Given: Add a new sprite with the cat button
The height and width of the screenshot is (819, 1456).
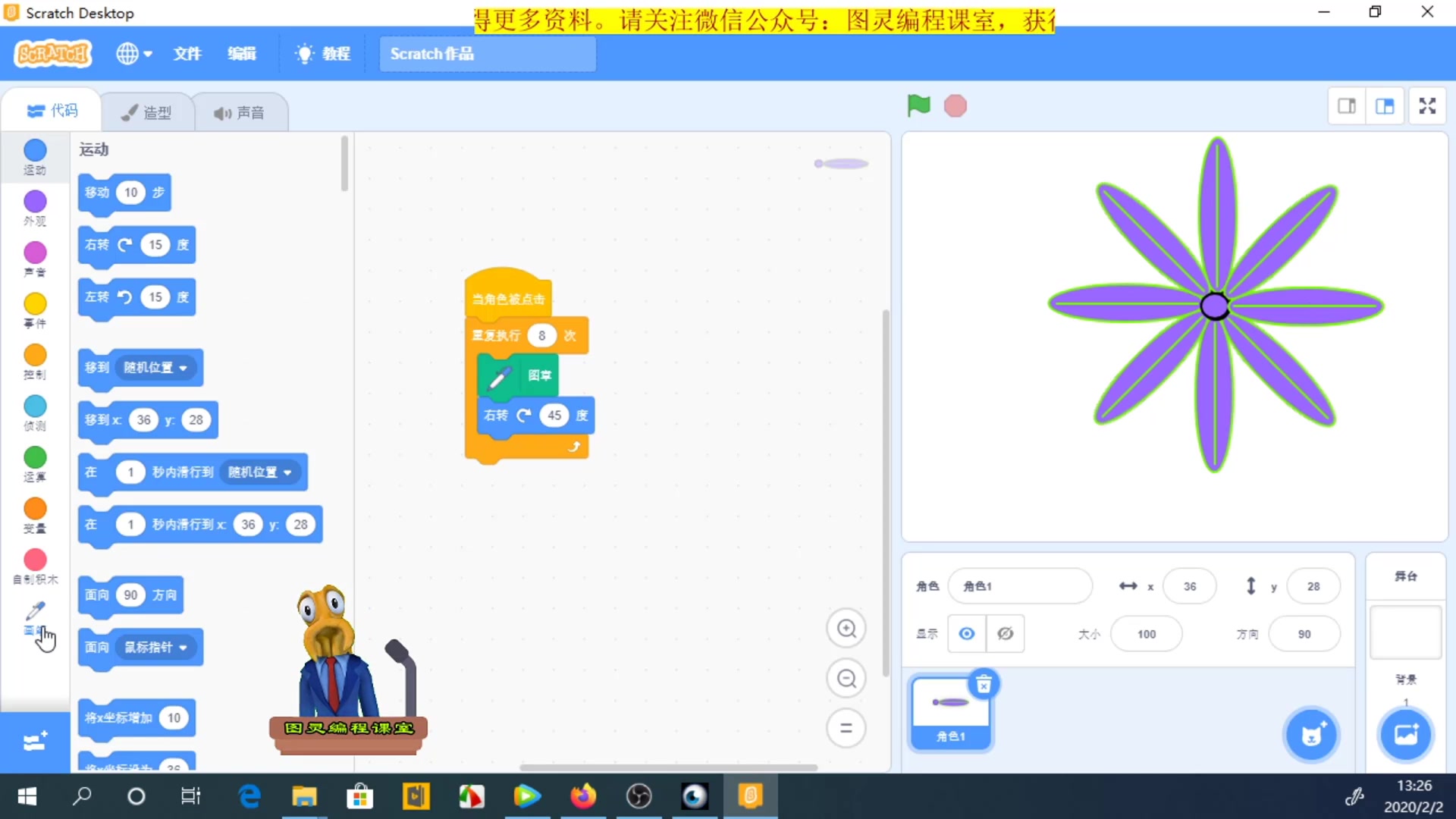Looking at the screenshot, I should [1311, 734].
